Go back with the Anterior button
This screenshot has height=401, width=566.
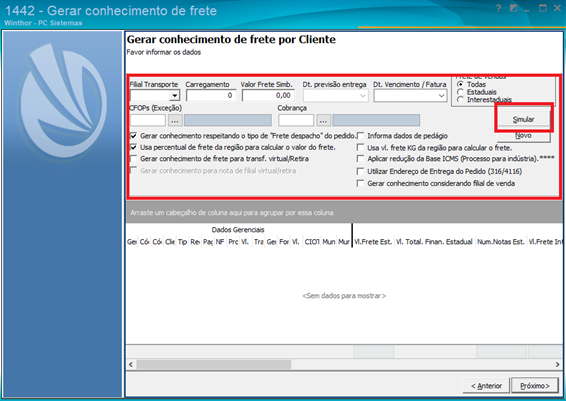486,386
